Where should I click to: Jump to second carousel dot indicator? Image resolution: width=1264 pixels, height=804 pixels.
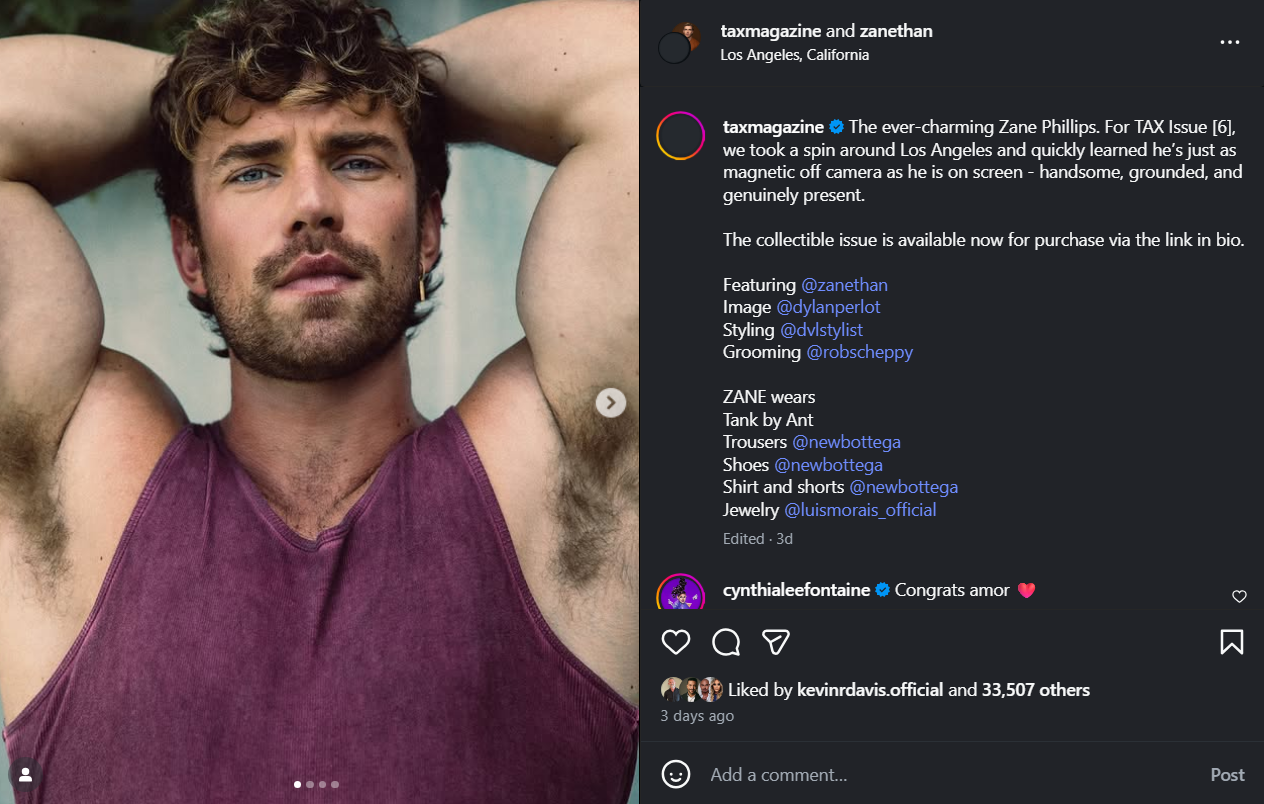[310, 785]
